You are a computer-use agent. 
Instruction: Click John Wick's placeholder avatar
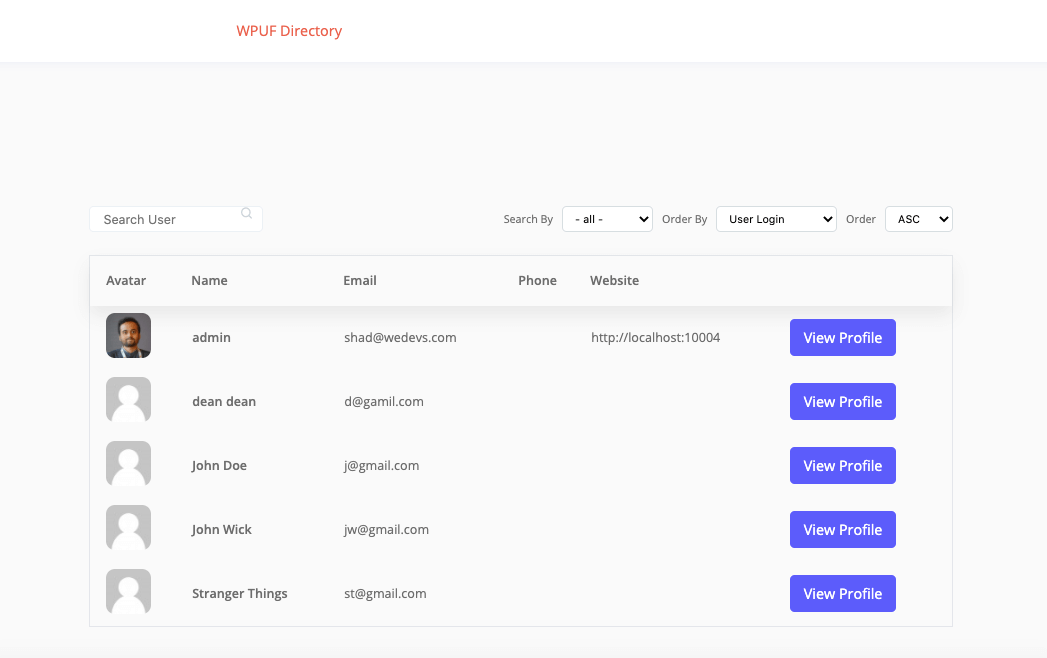click(128, 528)
